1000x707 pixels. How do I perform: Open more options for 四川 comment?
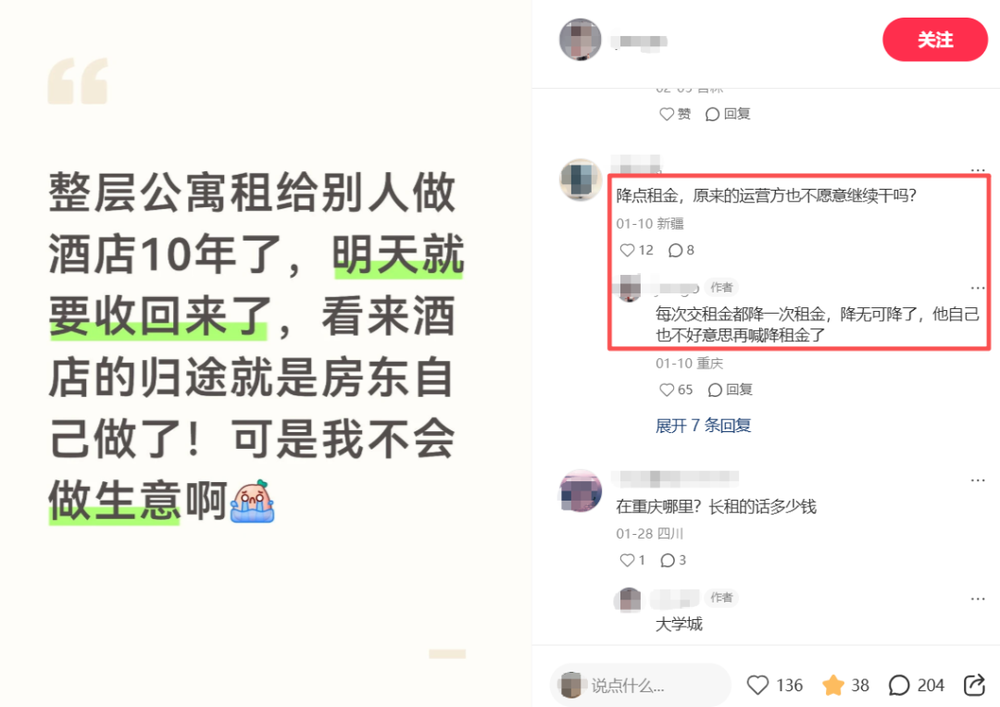click(x=978, y=480)
